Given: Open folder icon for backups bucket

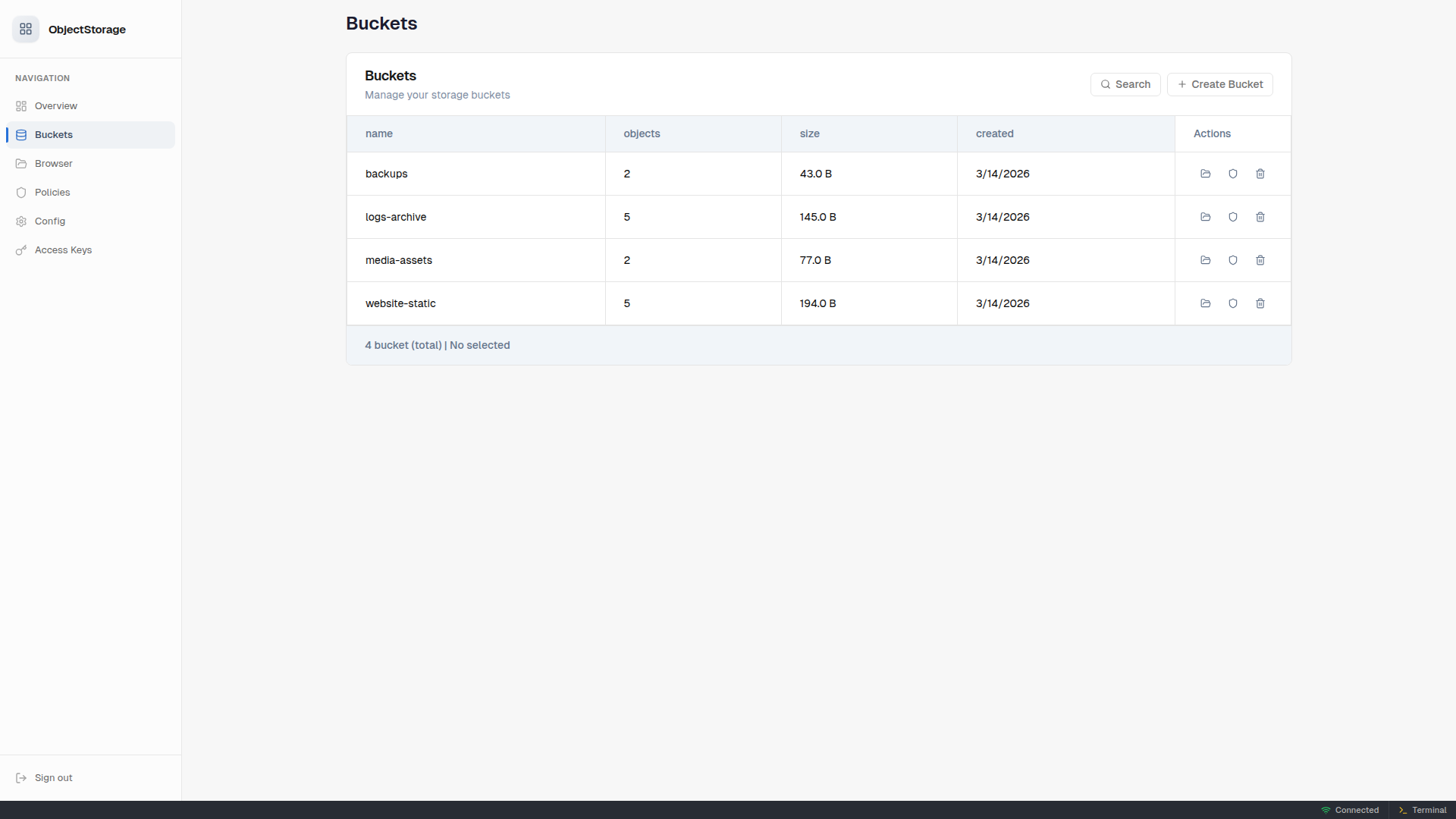Looking at the screenshot, I should [x=1206, y=174].
